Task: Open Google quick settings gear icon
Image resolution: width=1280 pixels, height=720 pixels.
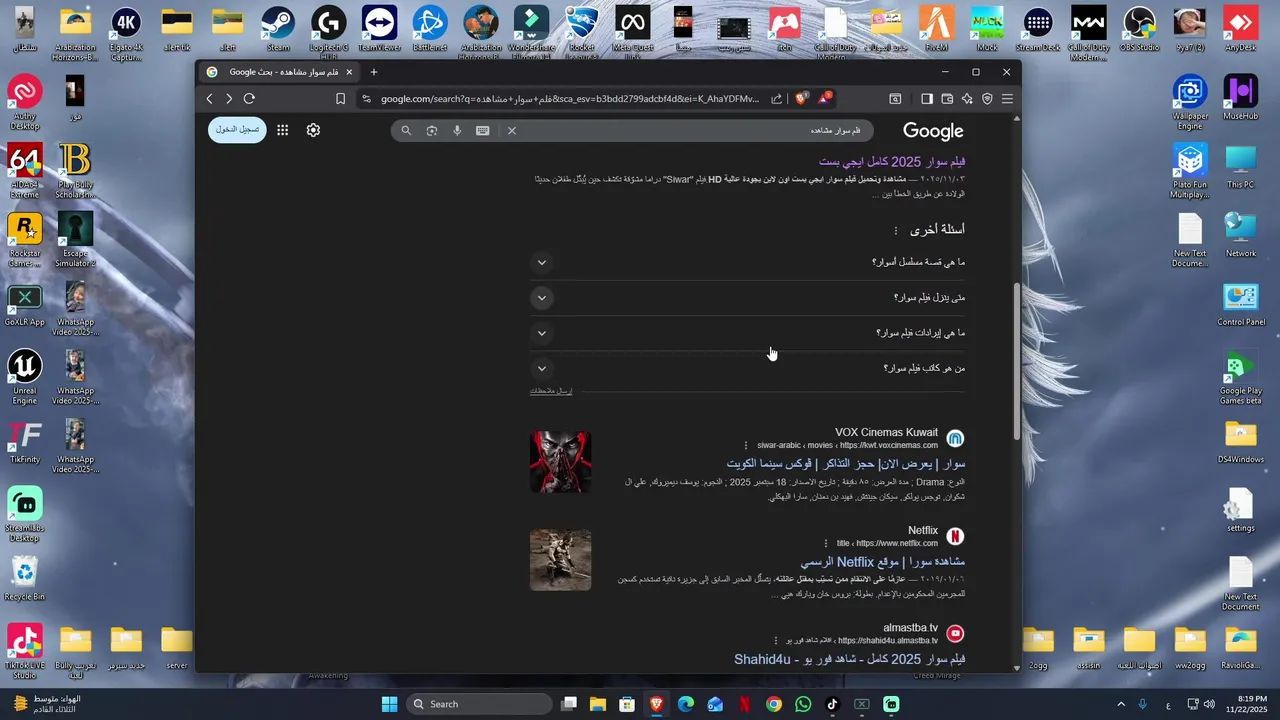Action: point(313,130)
